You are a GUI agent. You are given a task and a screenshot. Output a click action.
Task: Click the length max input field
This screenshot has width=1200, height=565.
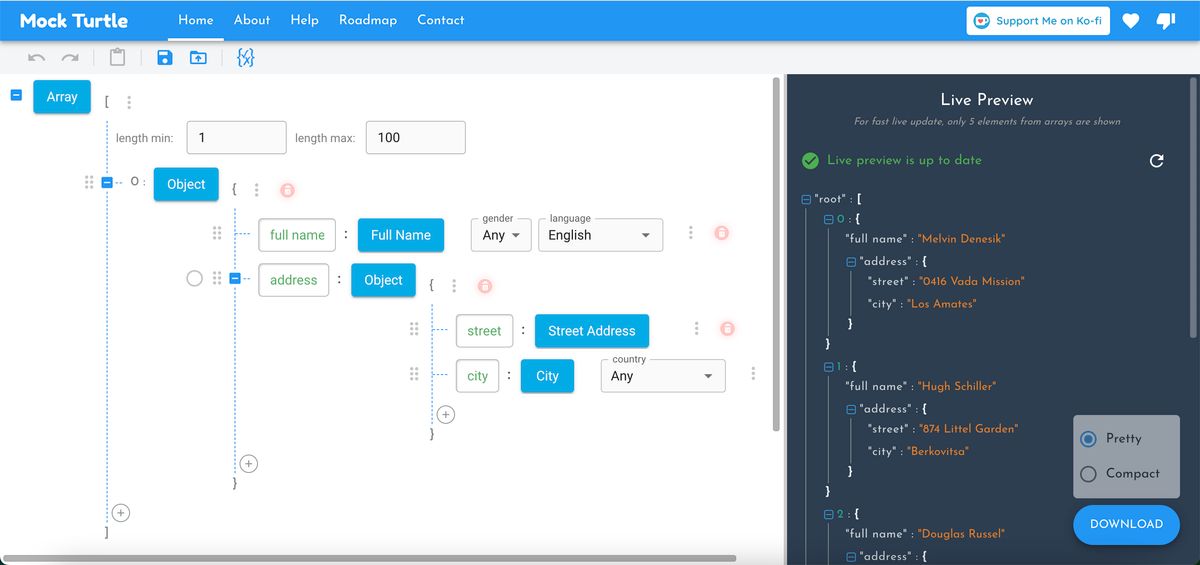click(415, 138)
